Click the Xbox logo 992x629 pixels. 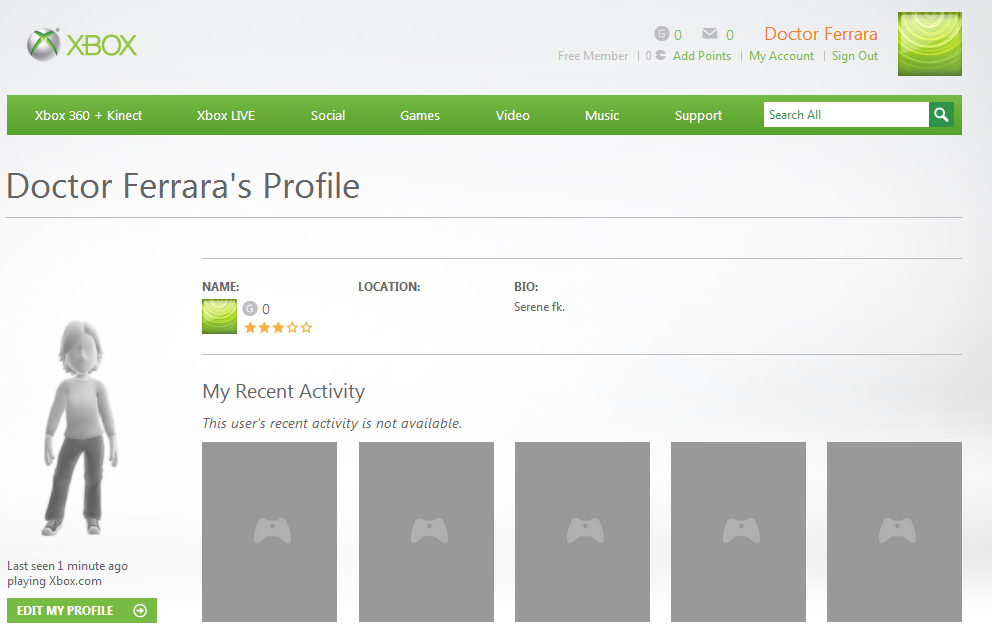pos(82,45)
